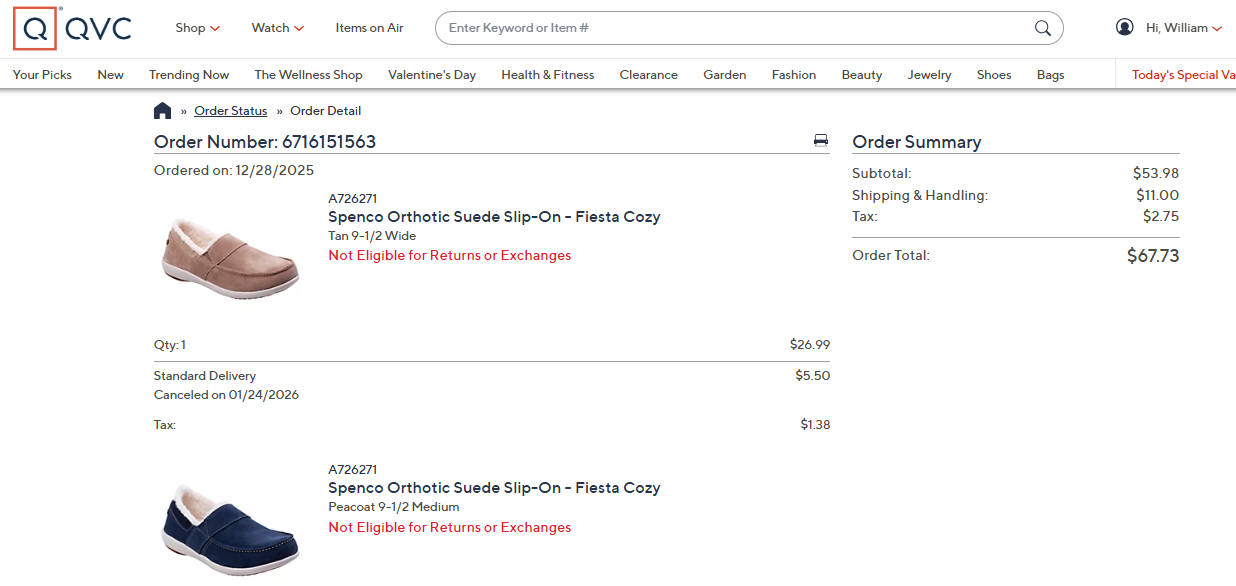Open the tan Spenco Slip-On product title

(494, 217)
